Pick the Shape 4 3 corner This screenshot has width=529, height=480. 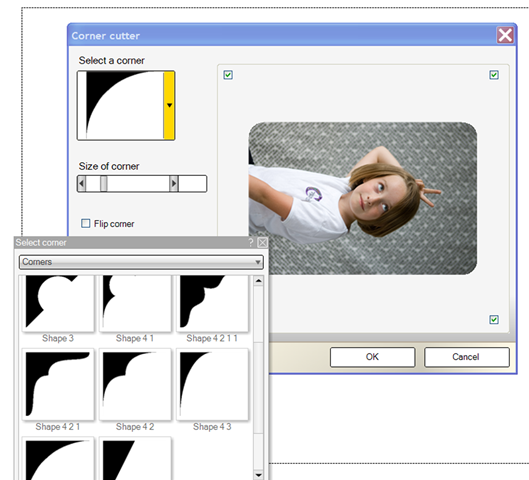[x=212, y=384]
